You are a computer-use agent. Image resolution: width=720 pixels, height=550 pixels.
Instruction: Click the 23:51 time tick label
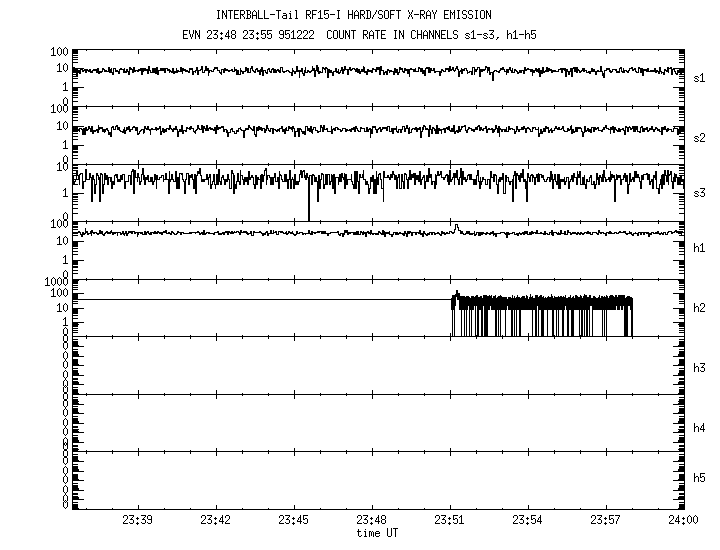(450, 521)
